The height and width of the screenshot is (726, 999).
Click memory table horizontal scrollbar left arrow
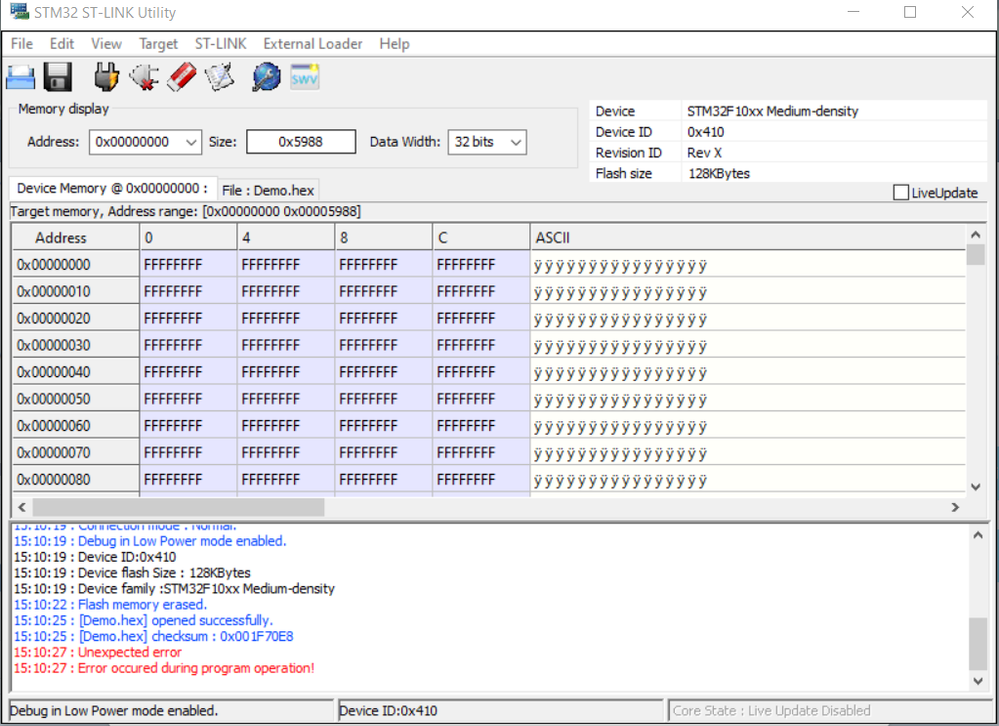22,508
